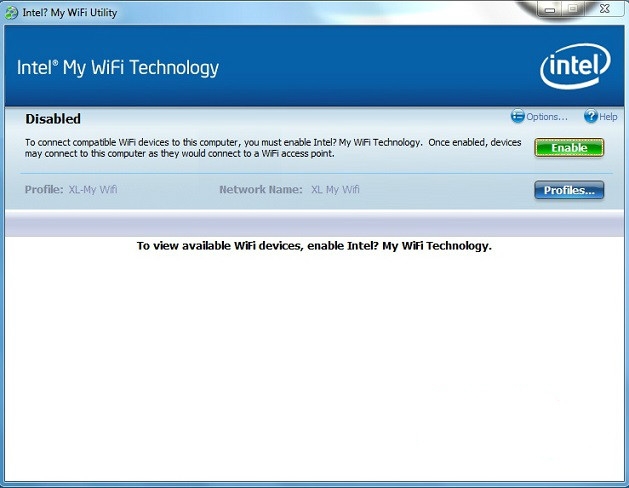This screenshot has height=488, width=629.
Task: Click the Options globe icon
Action: 517,116
